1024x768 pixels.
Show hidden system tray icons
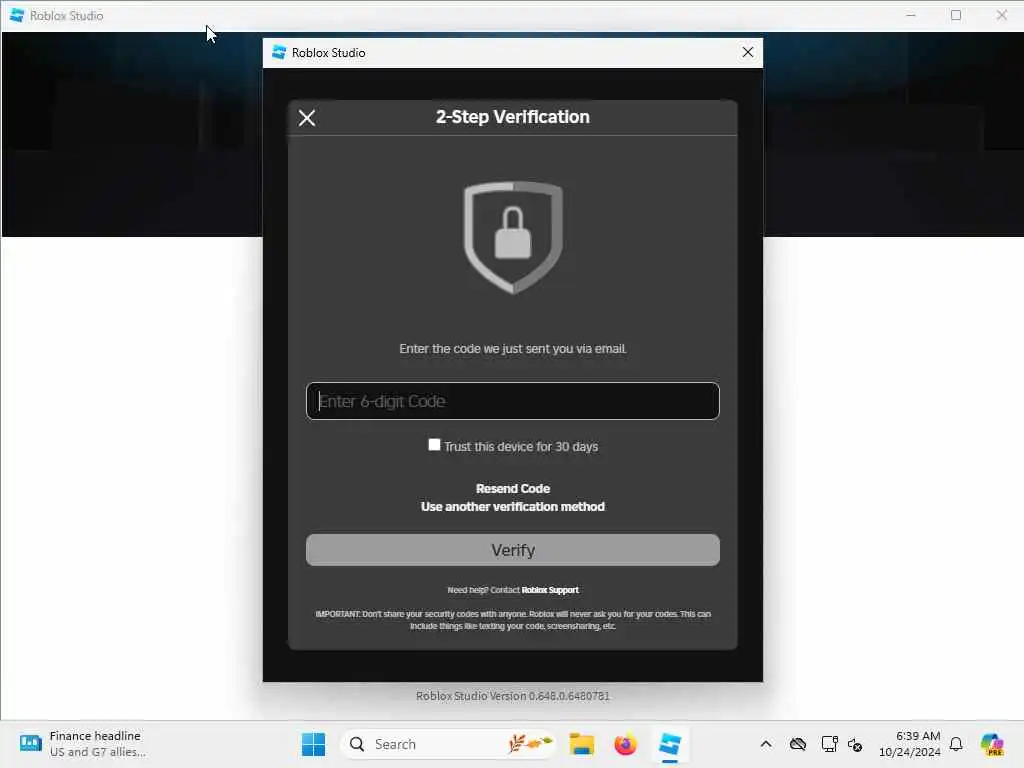click(x=766, y=744)
